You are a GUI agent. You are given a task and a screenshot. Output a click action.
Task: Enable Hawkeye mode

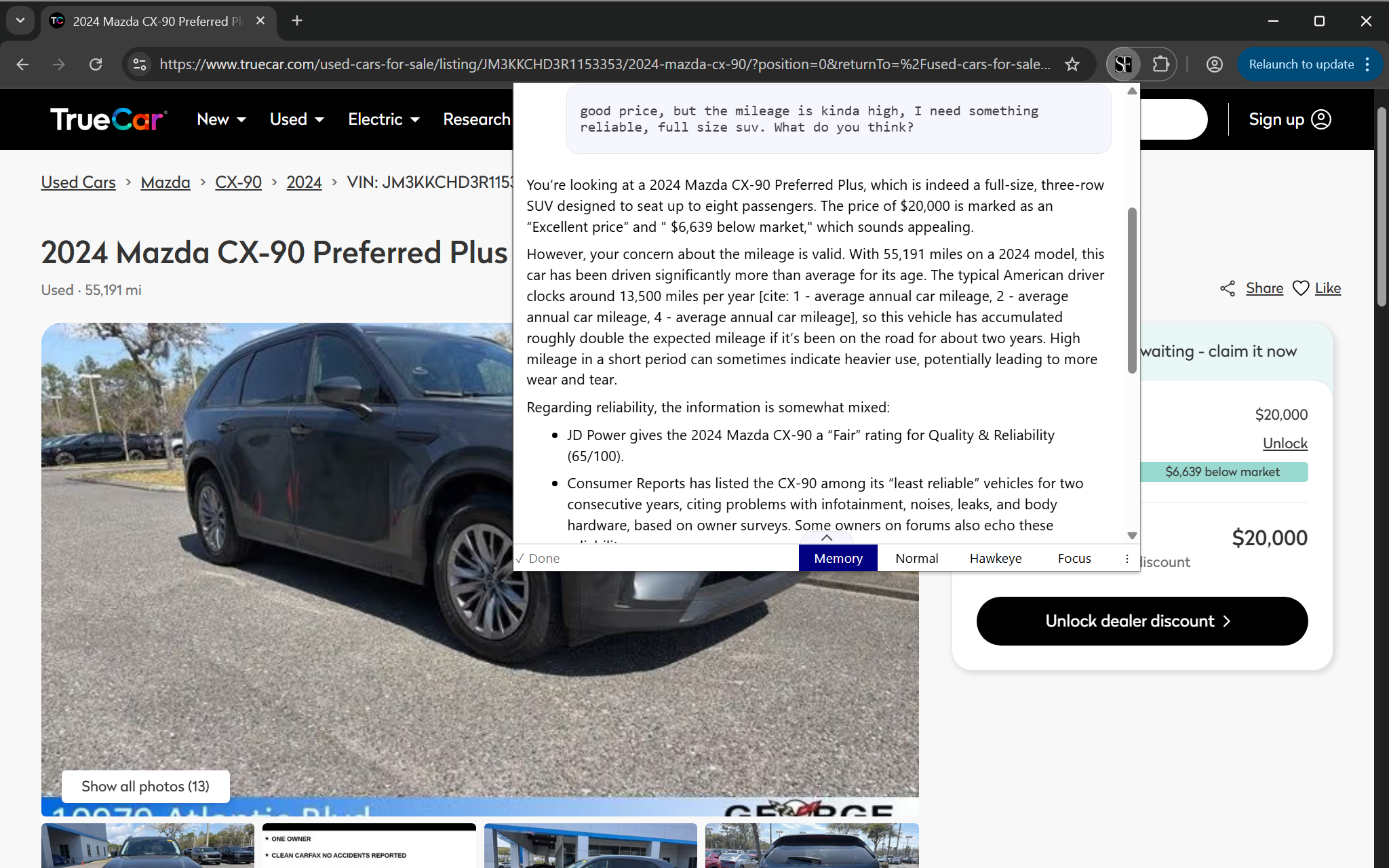pyautogui.click(x=996, y=558)
